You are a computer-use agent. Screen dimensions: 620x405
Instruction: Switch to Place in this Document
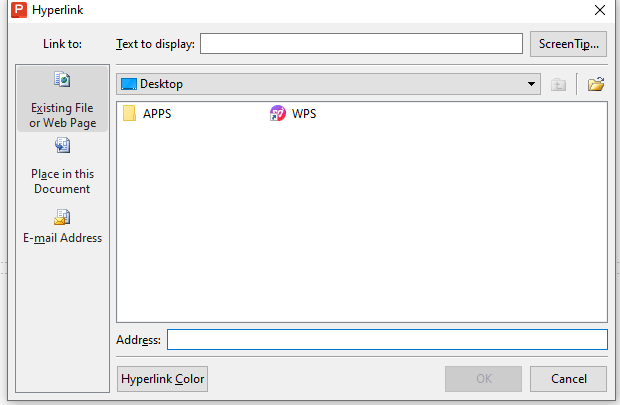62,166
